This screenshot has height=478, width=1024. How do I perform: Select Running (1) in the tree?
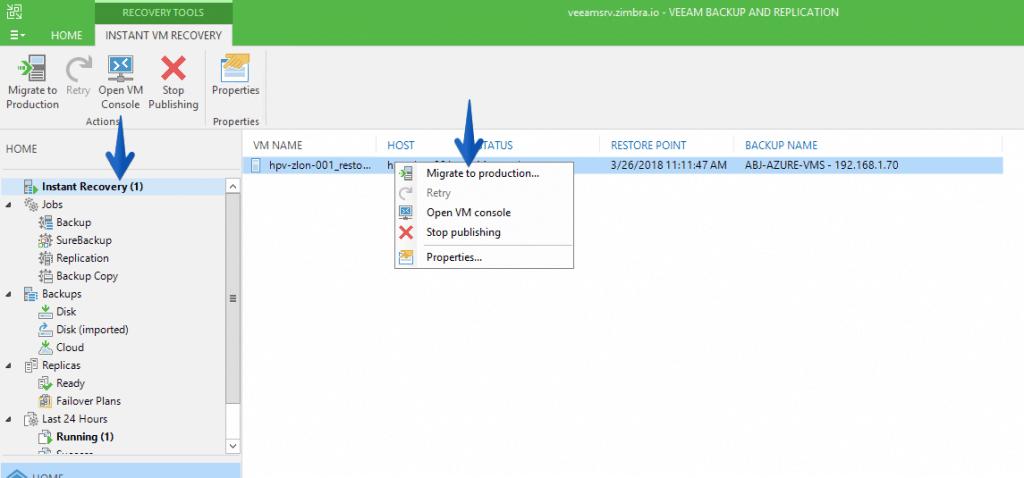point(85,437)
